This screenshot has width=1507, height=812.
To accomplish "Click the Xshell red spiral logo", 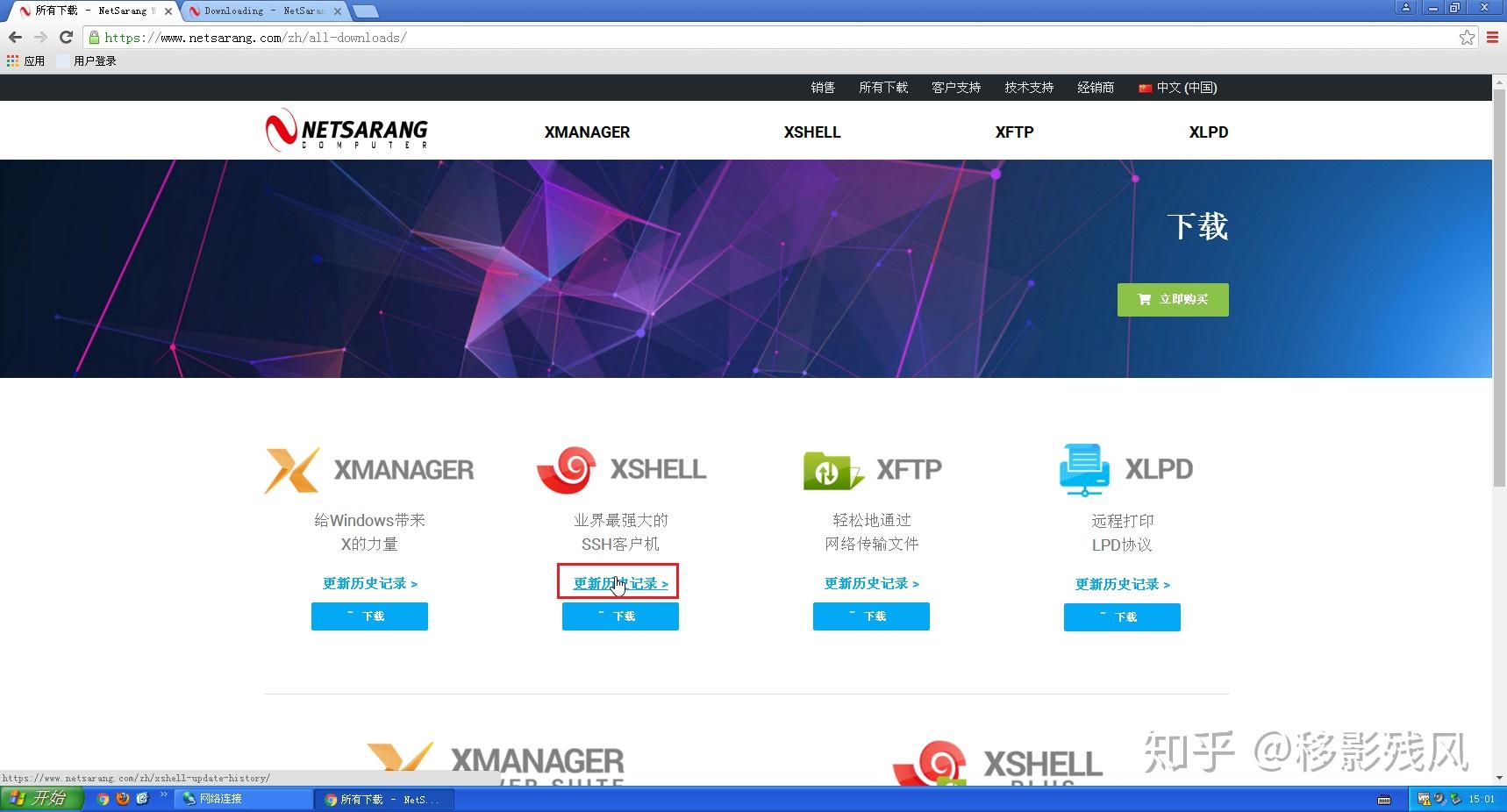I will tap(566, 470).
